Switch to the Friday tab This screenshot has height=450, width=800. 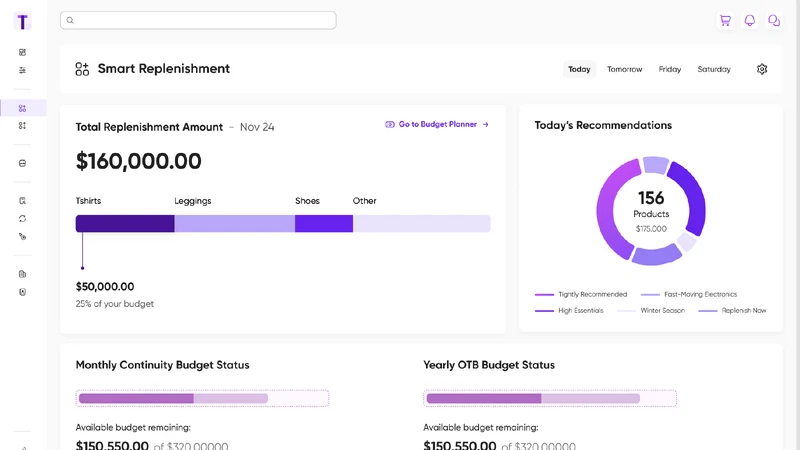[669, 69]
